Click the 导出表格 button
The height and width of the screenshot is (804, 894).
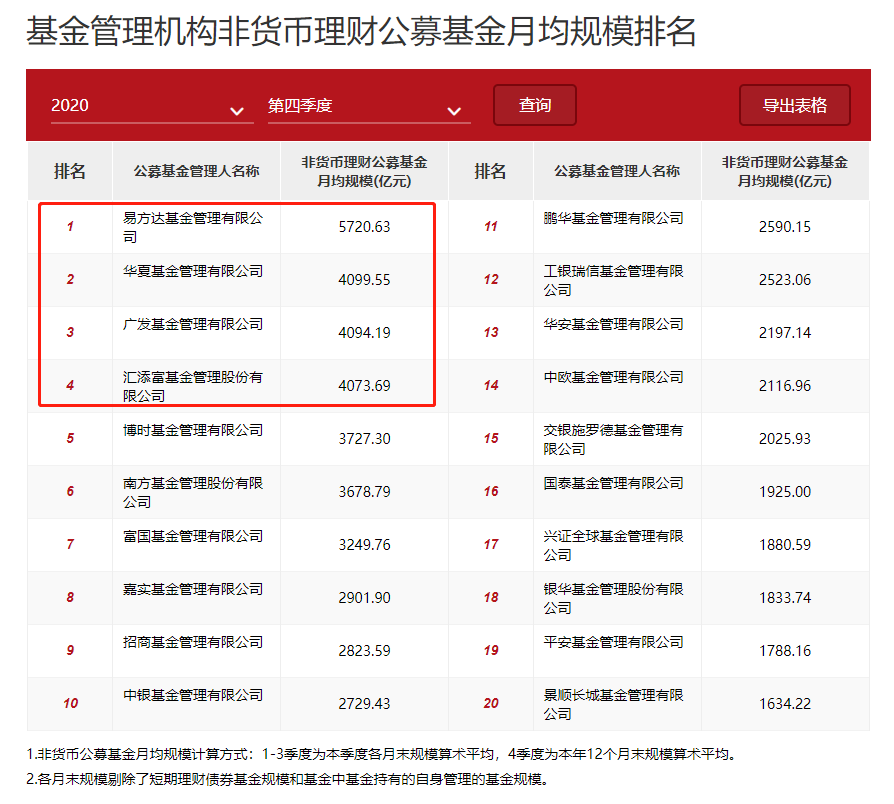pyautogui.click(x=795, y=105)
